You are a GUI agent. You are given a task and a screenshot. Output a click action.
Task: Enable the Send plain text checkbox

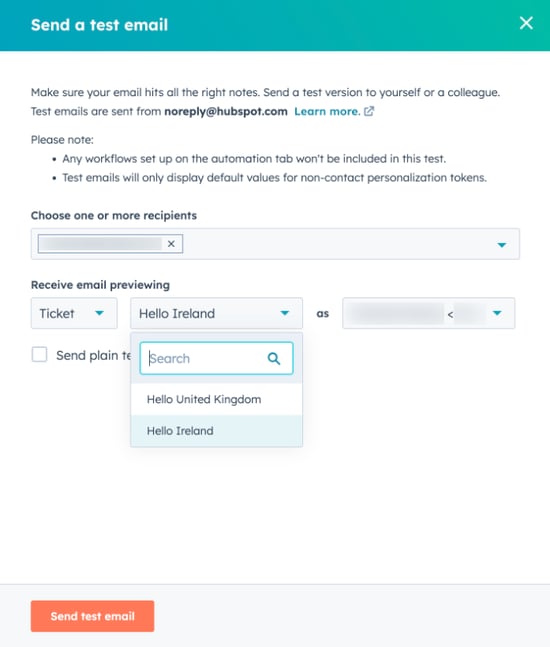[x=39, y=354]
